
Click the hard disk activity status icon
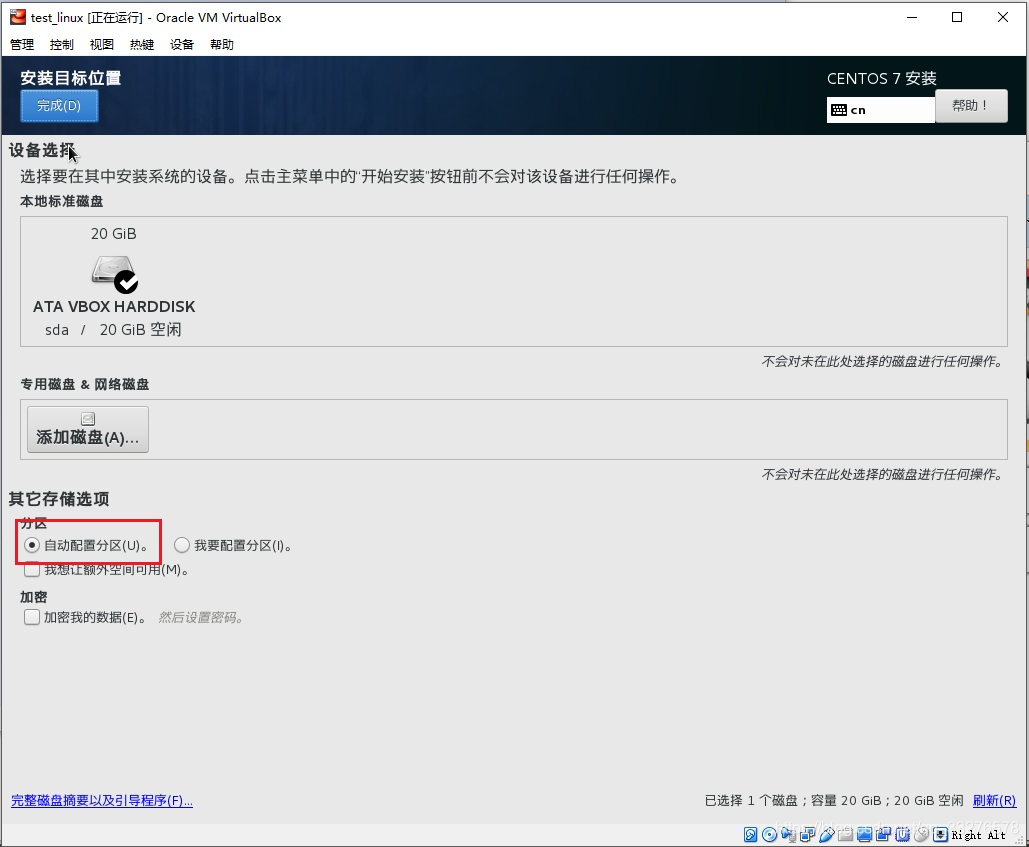[x=751, y=834]
